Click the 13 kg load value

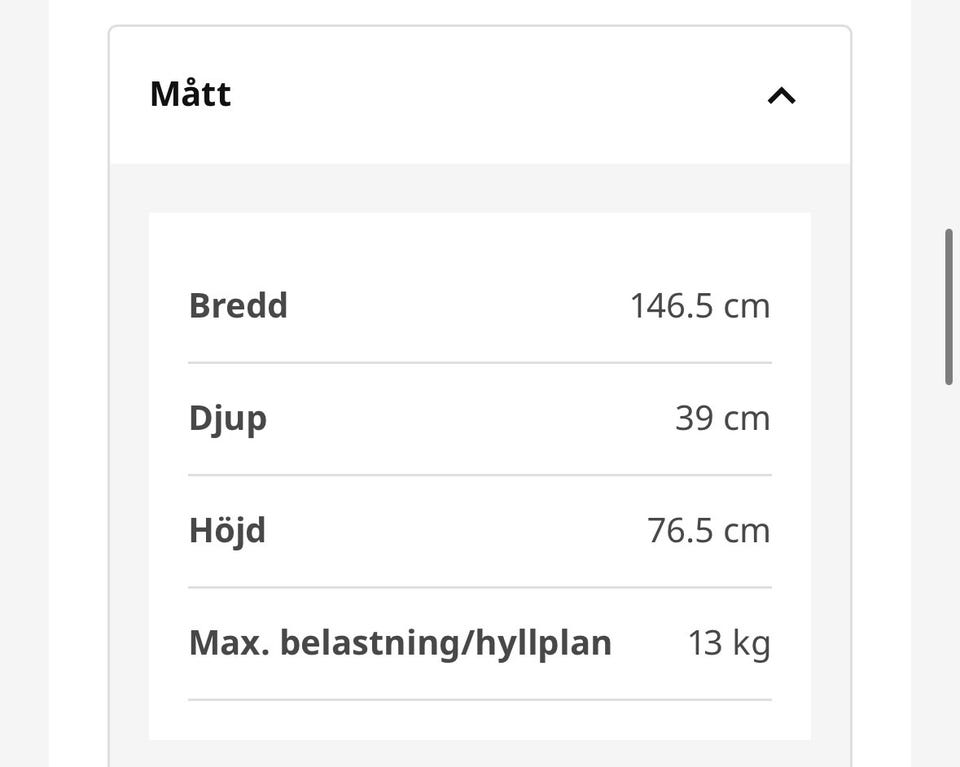[x=729, y=643]
